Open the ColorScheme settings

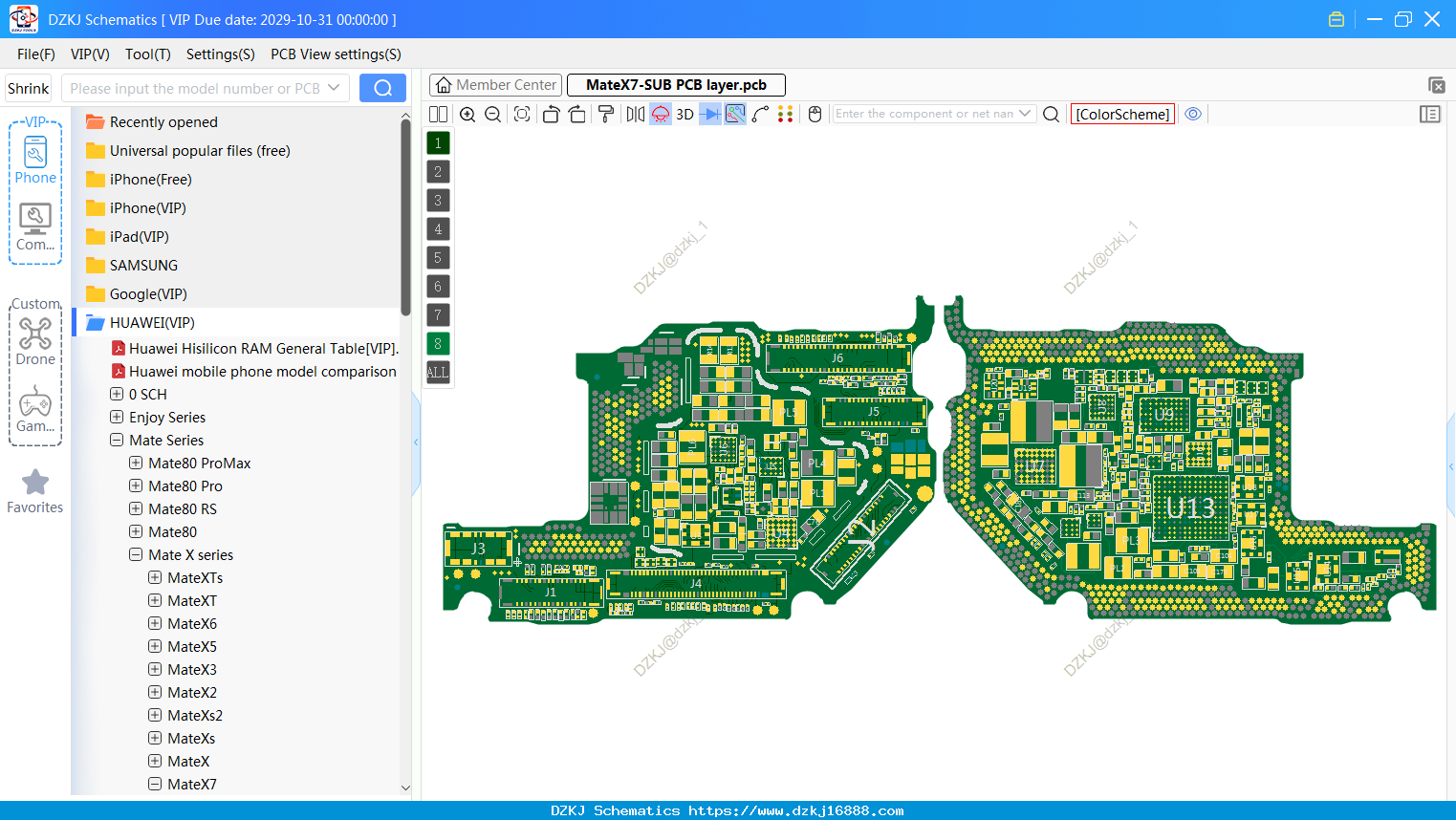(x=1122, y=114)
